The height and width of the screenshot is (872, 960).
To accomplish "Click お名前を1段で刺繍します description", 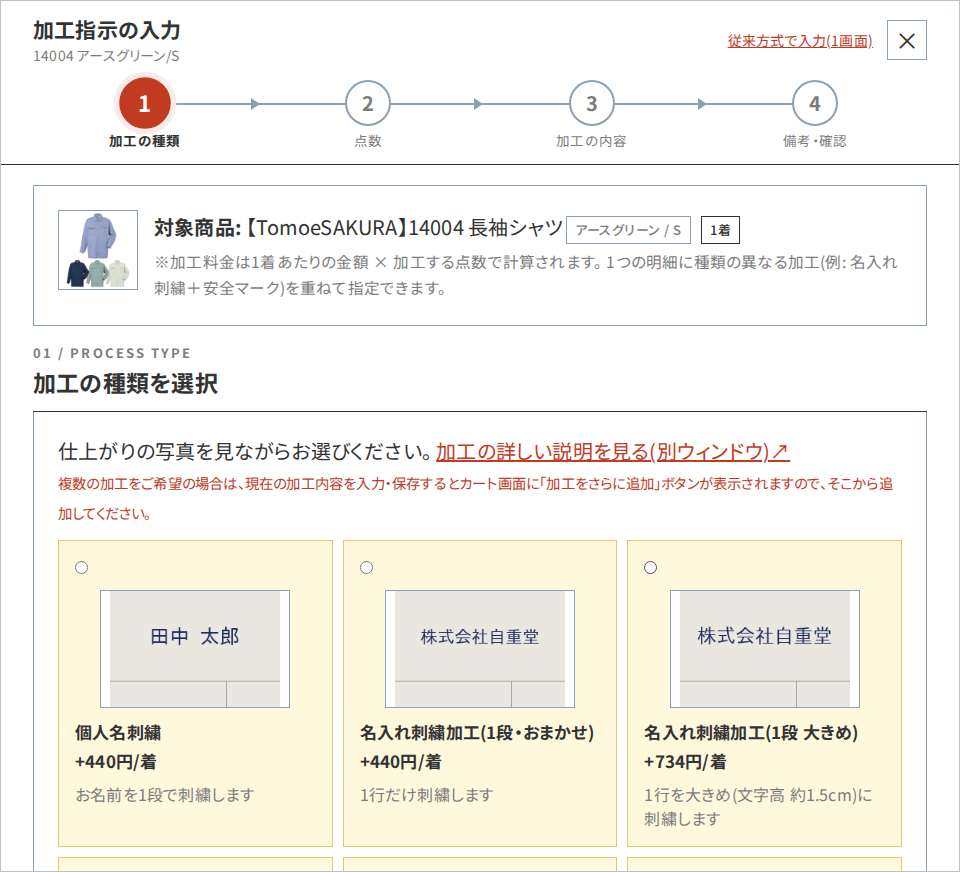I will (x=165, y=795).
